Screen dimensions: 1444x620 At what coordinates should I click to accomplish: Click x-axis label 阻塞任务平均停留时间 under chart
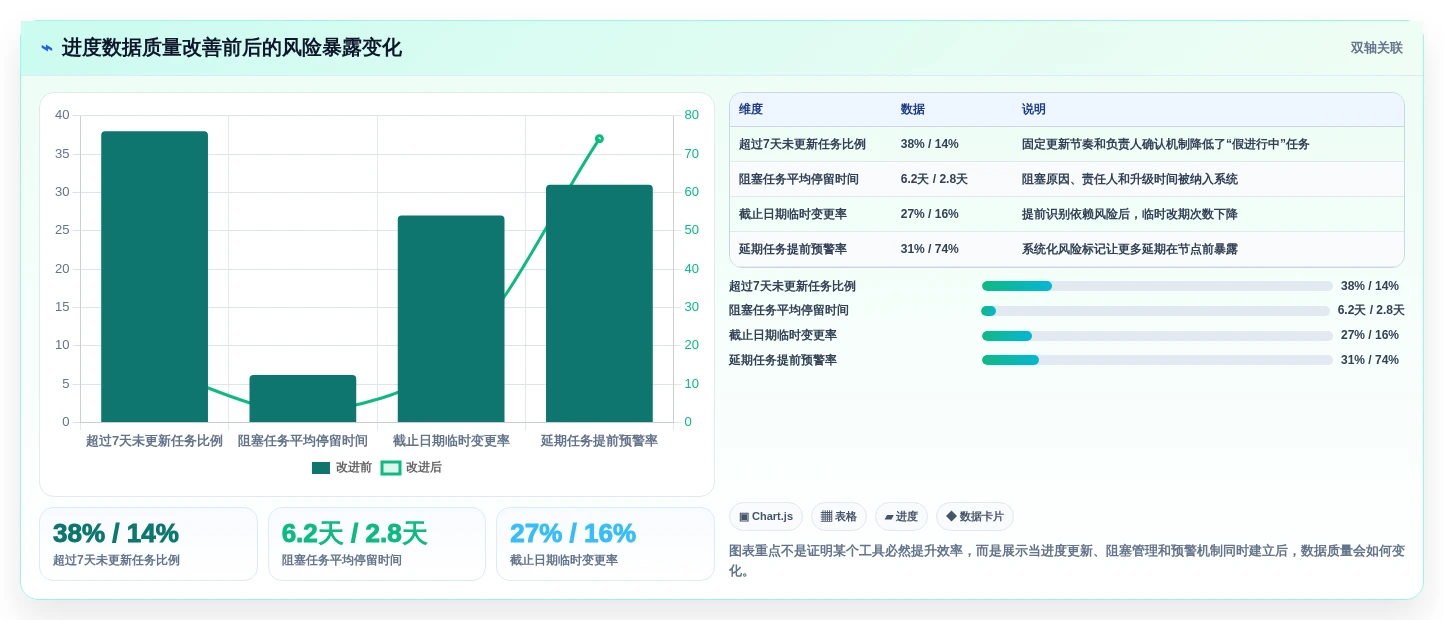click(x=303, y=441)
